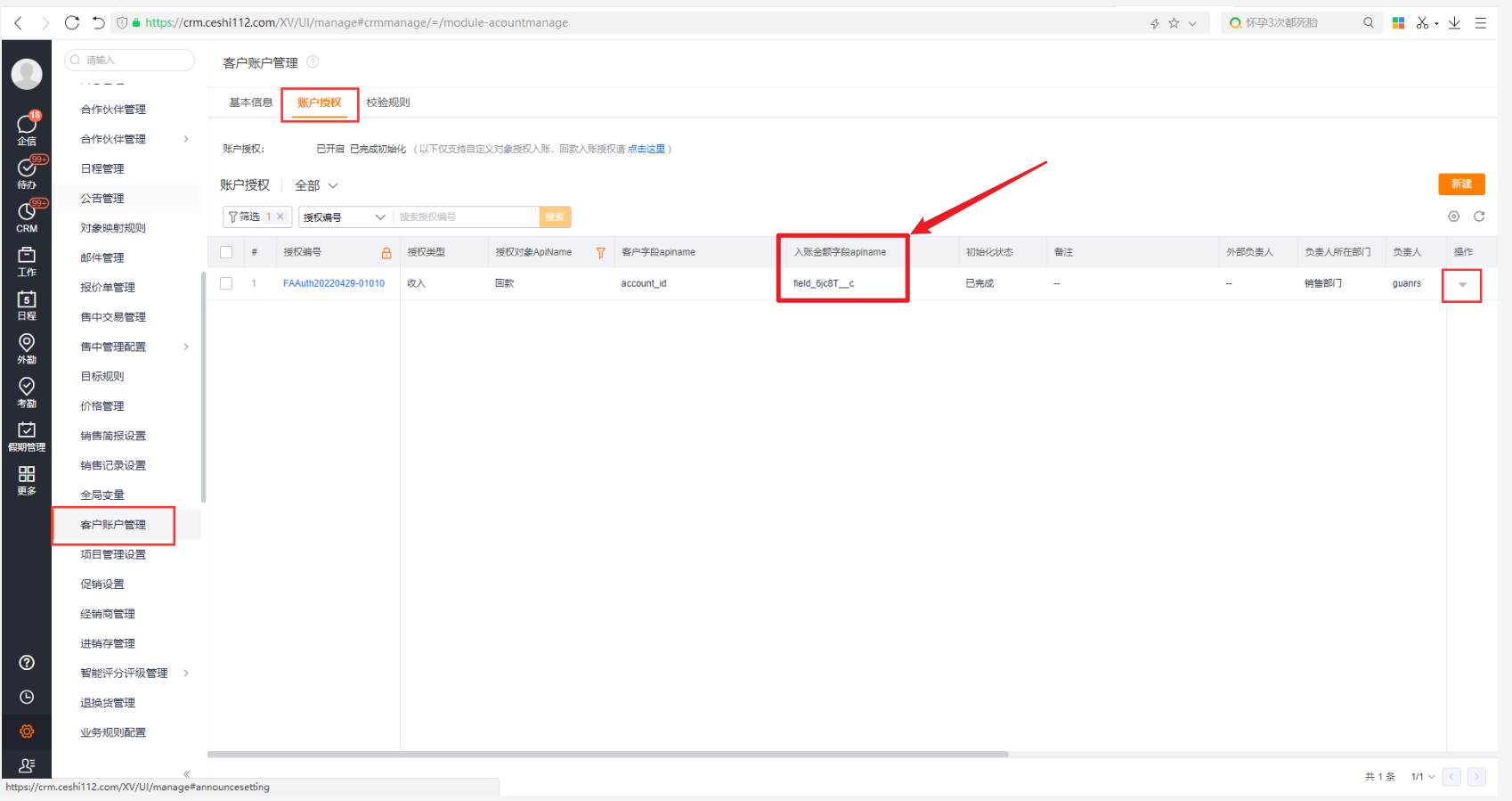Image resolution: width=1512 pixels, height=801 pixels.
Task: Click the magnifier icon in browser search box
Action: [1369, 23]
